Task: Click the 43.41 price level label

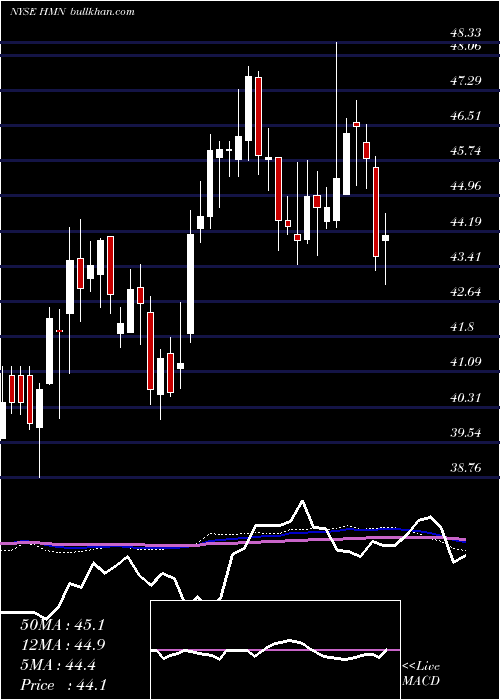Action: 466,257
